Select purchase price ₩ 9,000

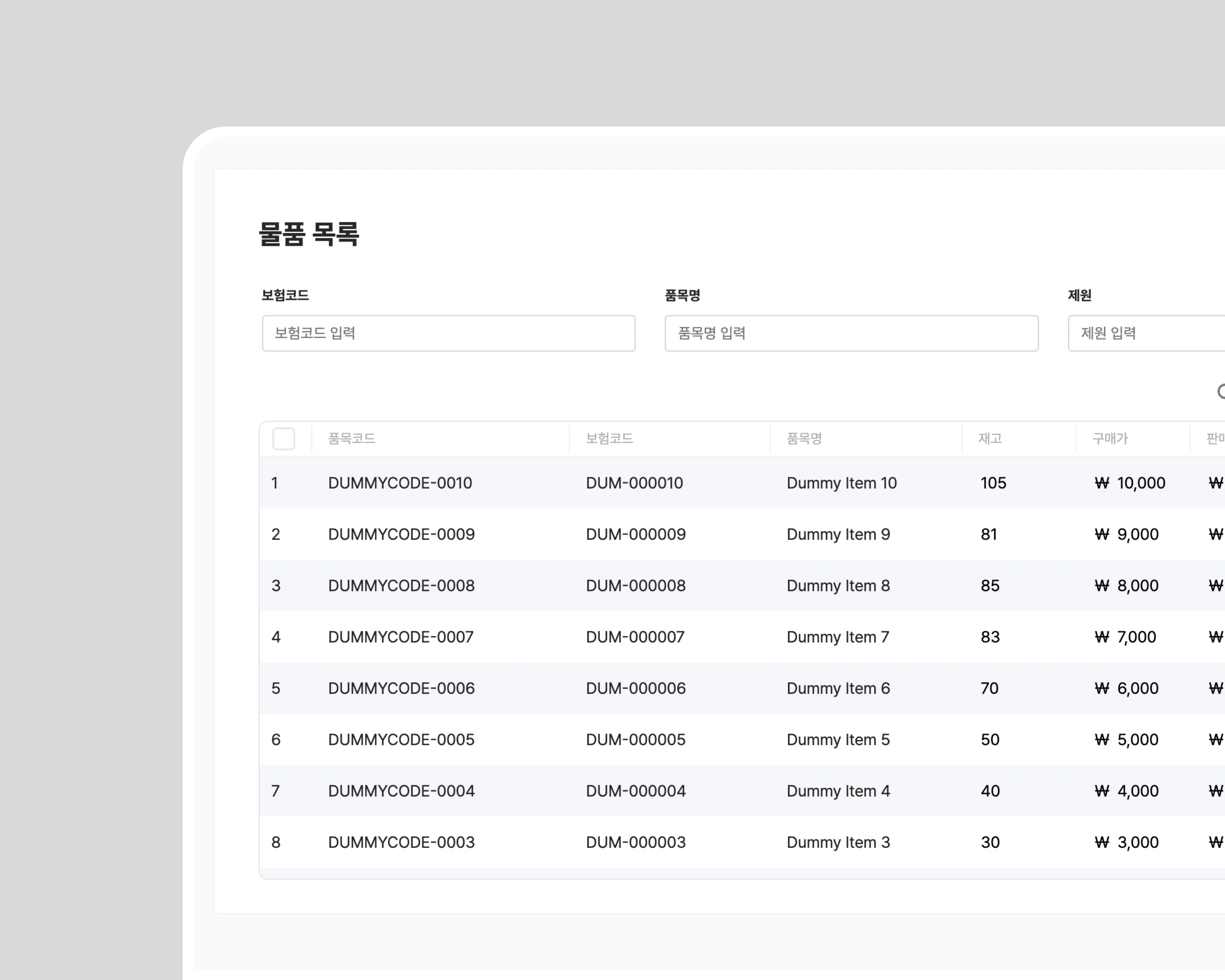[x=1126, y=534]
